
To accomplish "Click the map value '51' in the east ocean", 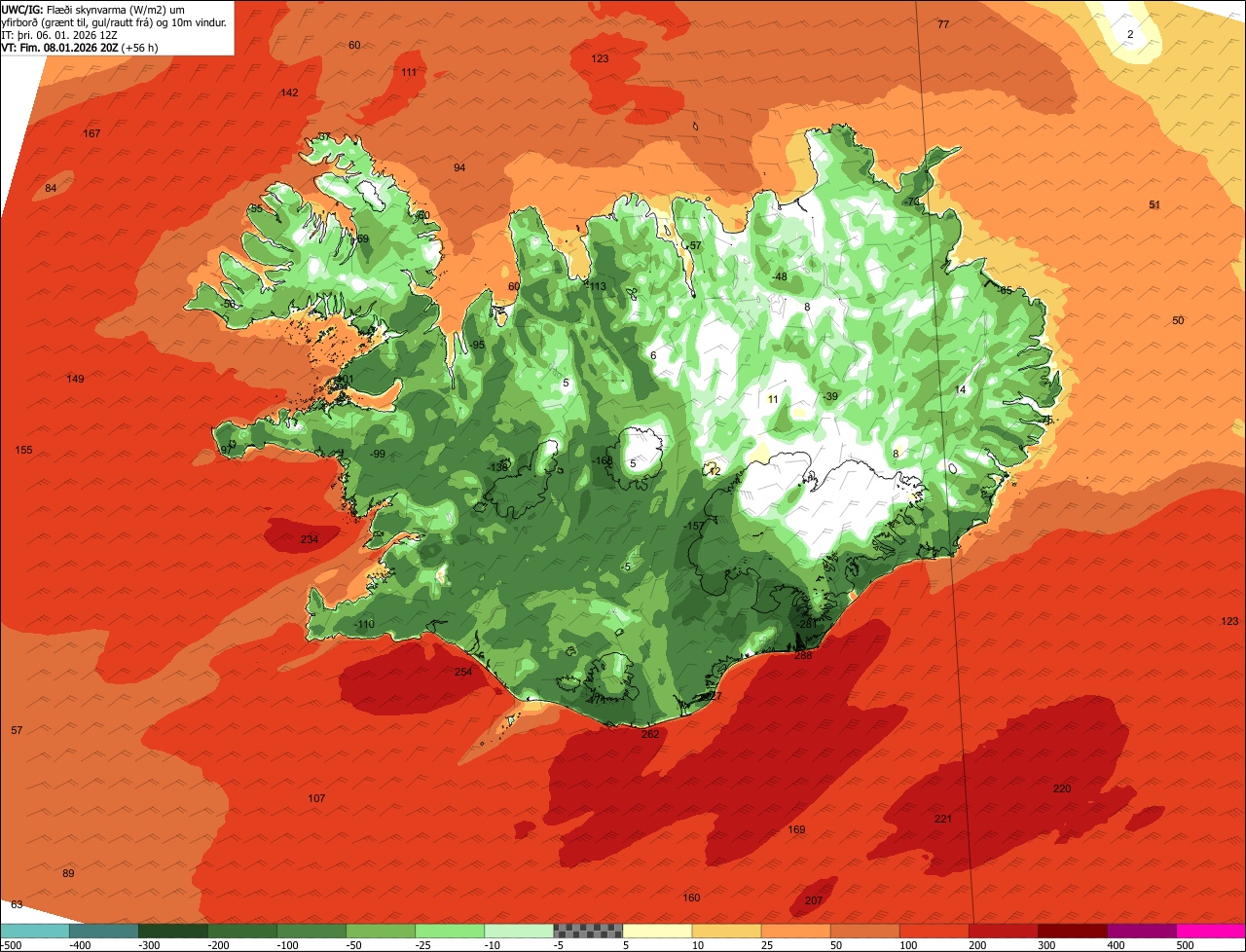I will click(x=1154, y=205).
